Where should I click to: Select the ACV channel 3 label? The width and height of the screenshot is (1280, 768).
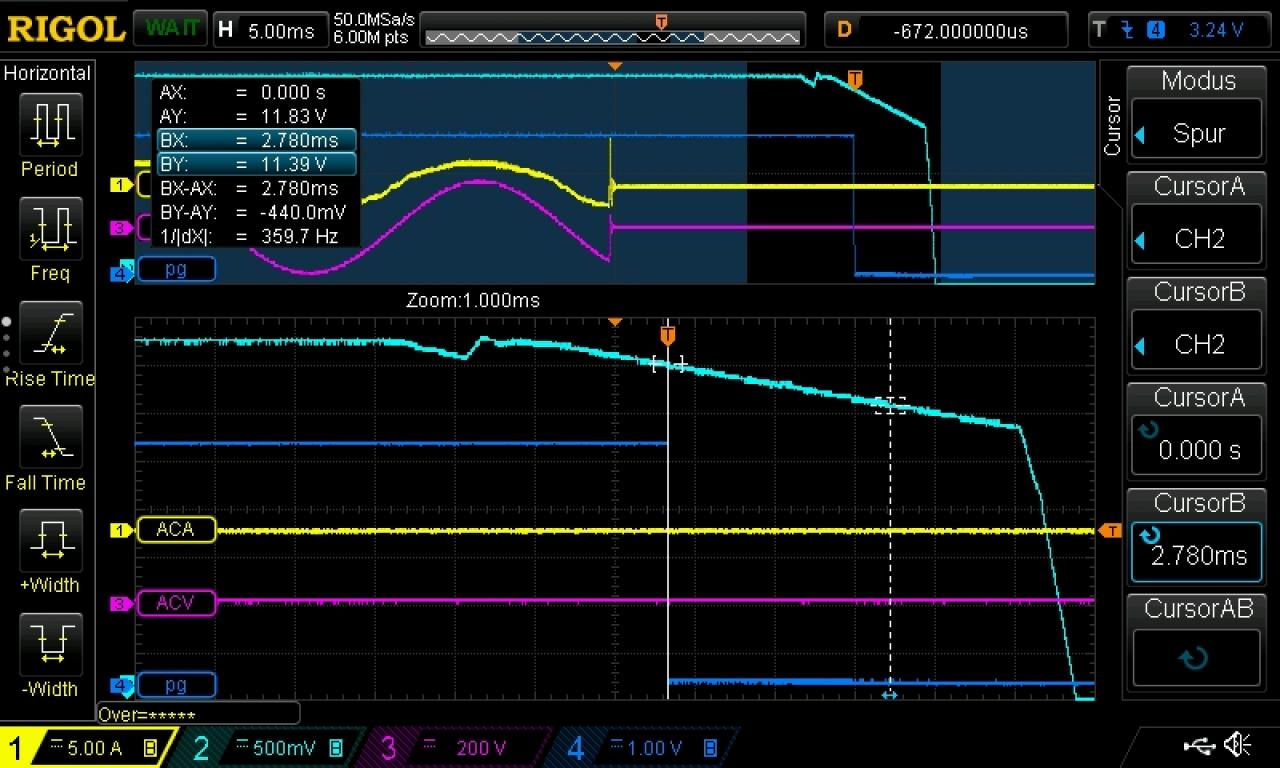[175, 603]
